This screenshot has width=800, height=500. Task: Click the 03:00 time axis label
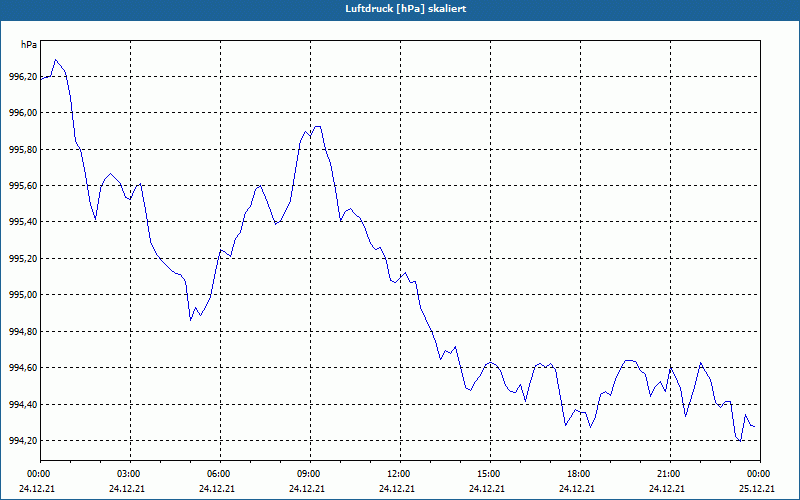tap(129, 474)
